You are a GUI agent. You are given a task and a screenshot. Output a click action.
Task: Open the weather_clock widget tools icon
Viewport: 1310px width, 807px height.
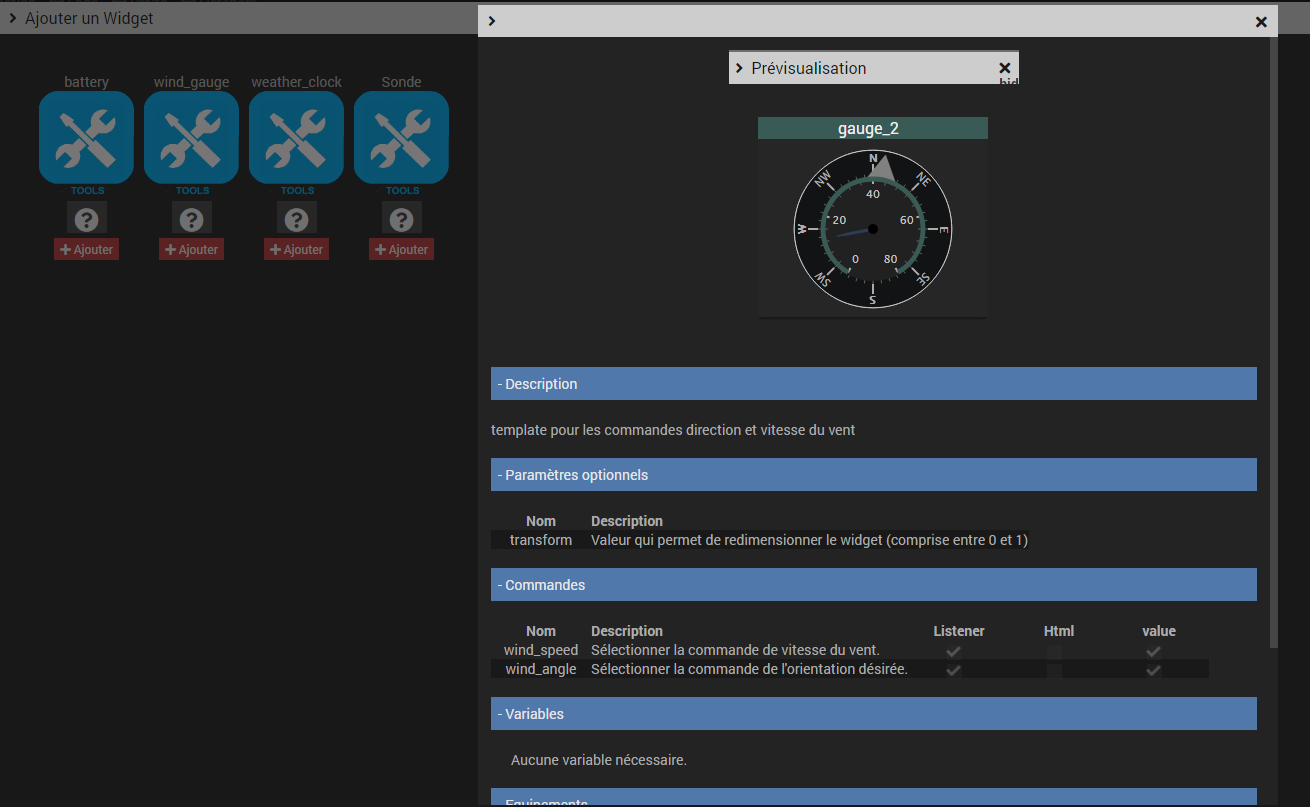point(296,138)
